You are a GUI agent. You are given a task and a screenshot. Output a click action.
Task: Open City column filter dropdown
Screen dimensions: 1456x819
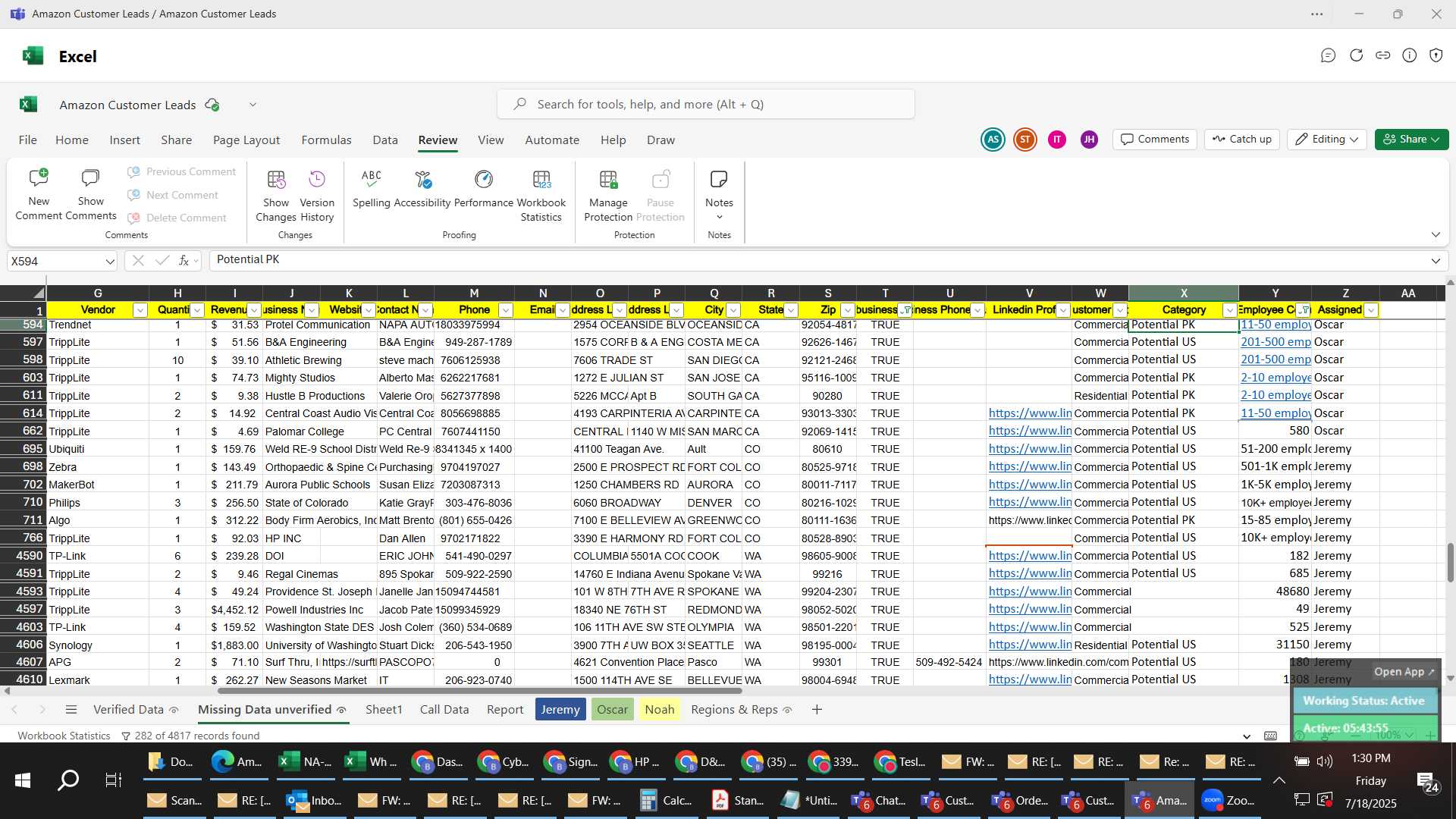[733, 310]
